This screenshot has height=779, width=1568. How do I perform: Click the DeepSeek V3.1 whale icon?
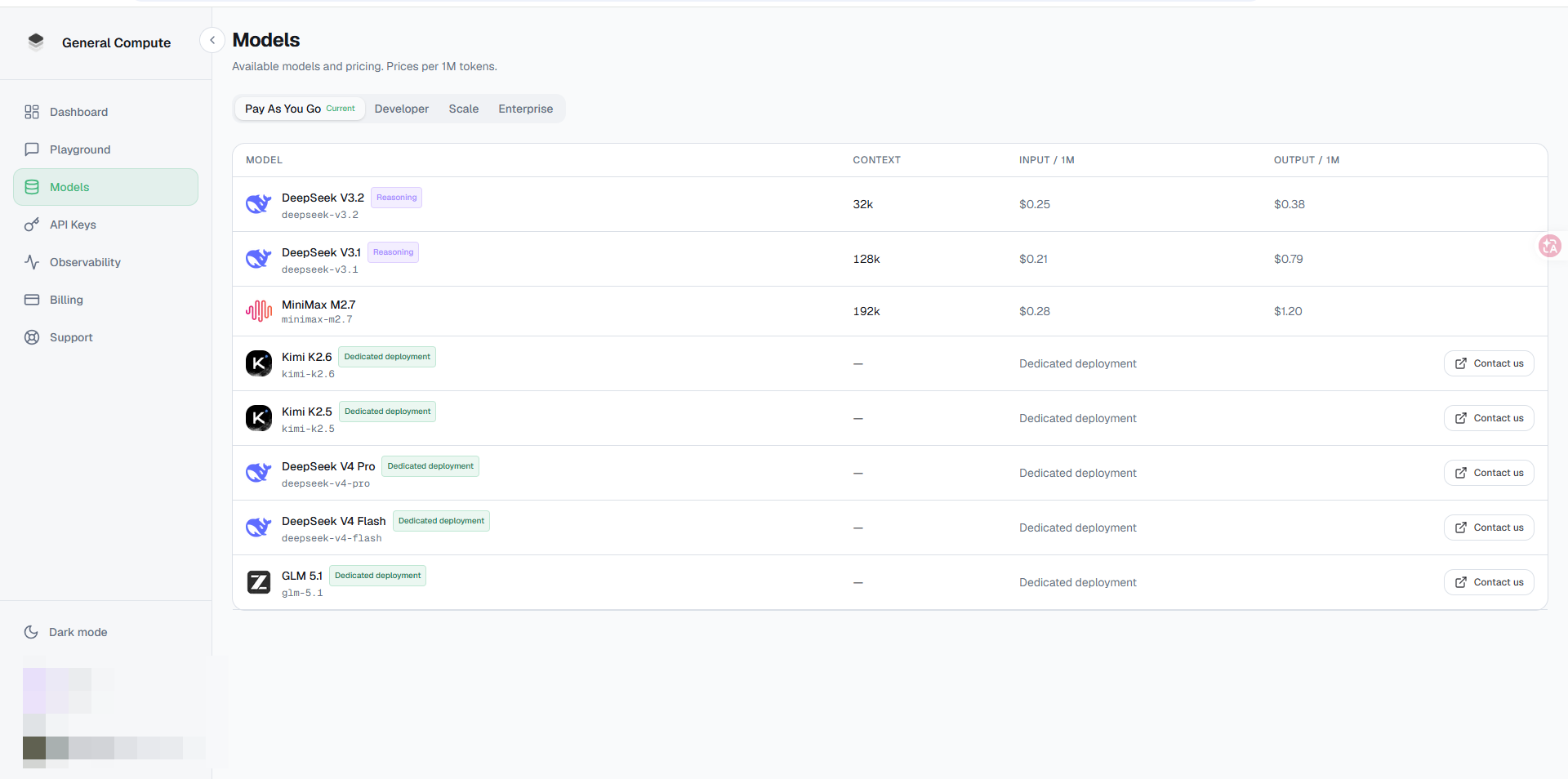[259, 259]
